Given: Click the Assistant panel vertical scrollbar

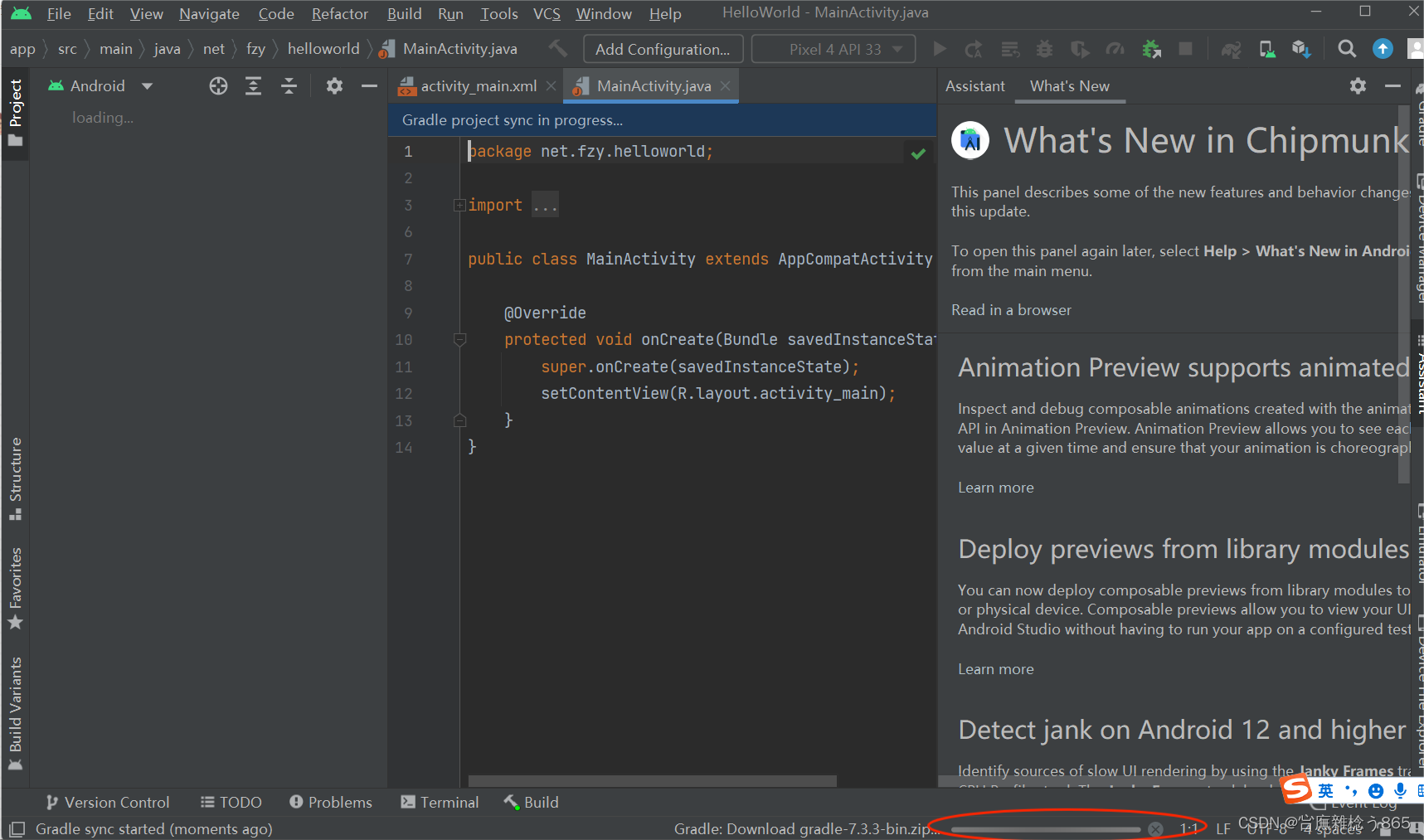Looking at the screenshot, I should 1403,294.
